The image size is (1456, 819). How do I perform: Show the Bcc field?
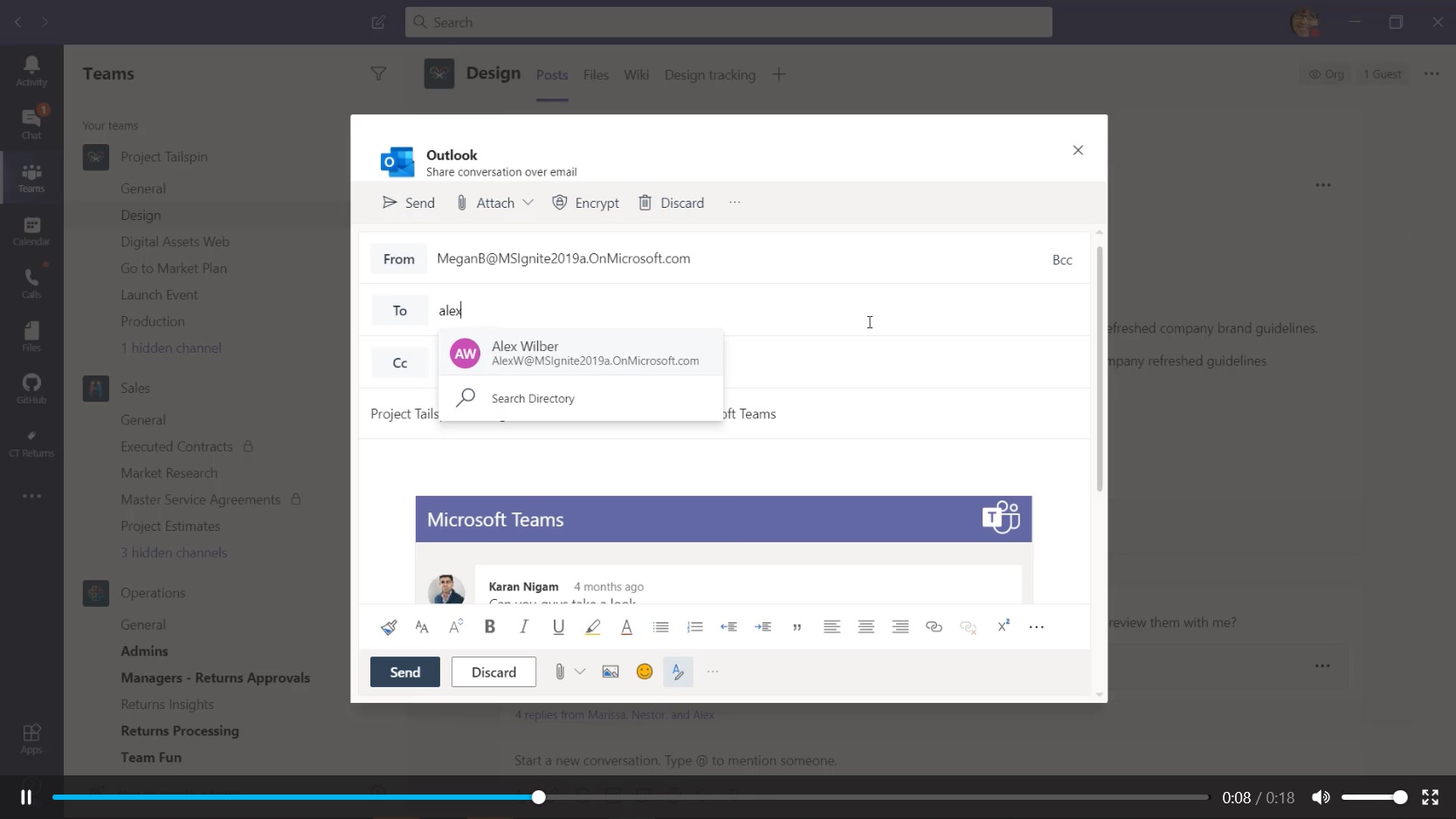pyautogui.click(x=1062, y=259)
